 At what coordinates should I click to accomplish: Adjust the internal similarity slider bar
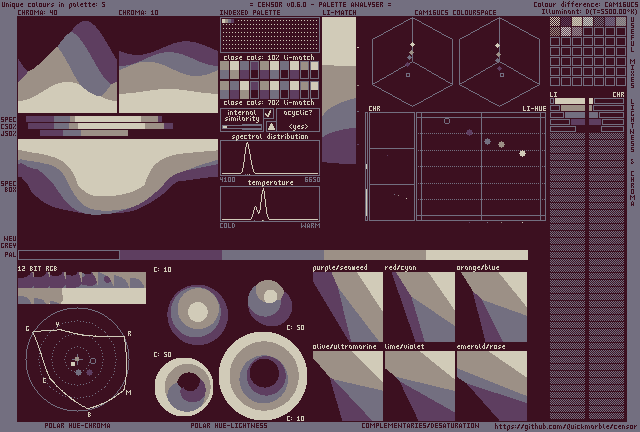point(240,126)
